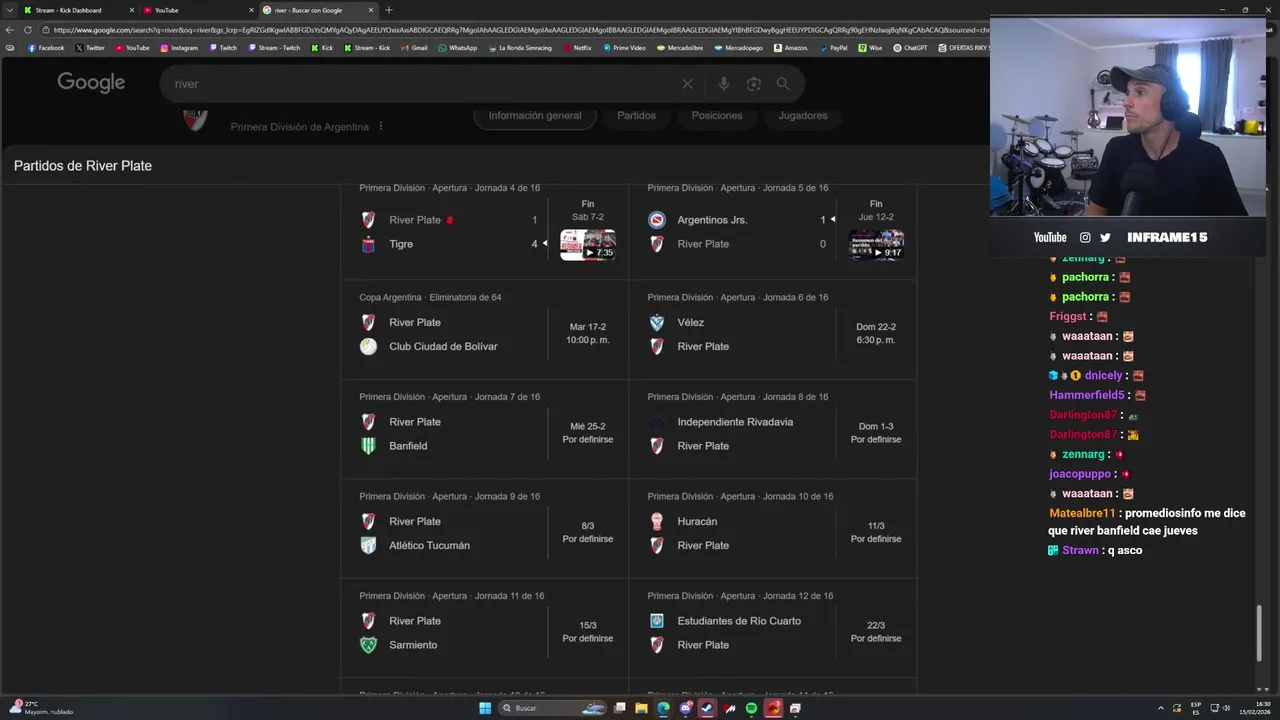Open three-dot options next to Primera División

click(x=381, y=127)
